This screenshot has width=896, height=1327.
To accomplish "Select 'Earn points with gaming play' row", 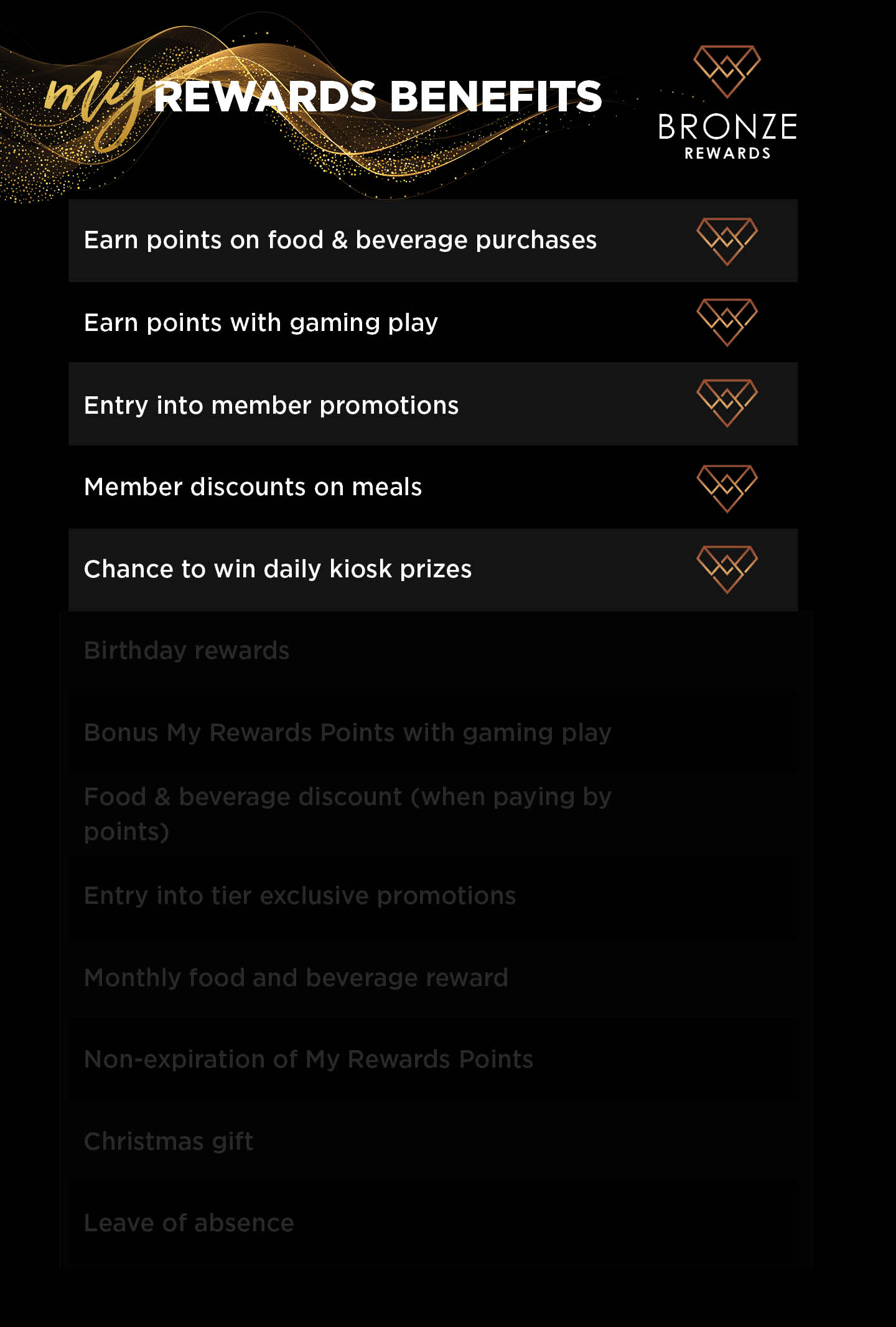I will pyautogui.click(x=433, y=322).
